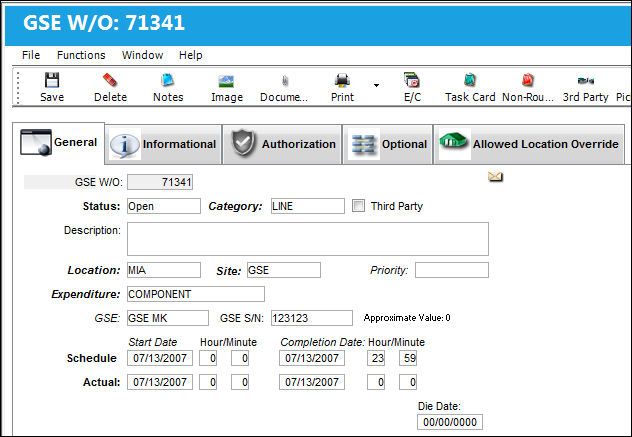Image resolution: width=632 pixels, height=437 pixels.
Task: Click the Delete eraser icon
Action: pyautogui.click(x=110, y=80)
